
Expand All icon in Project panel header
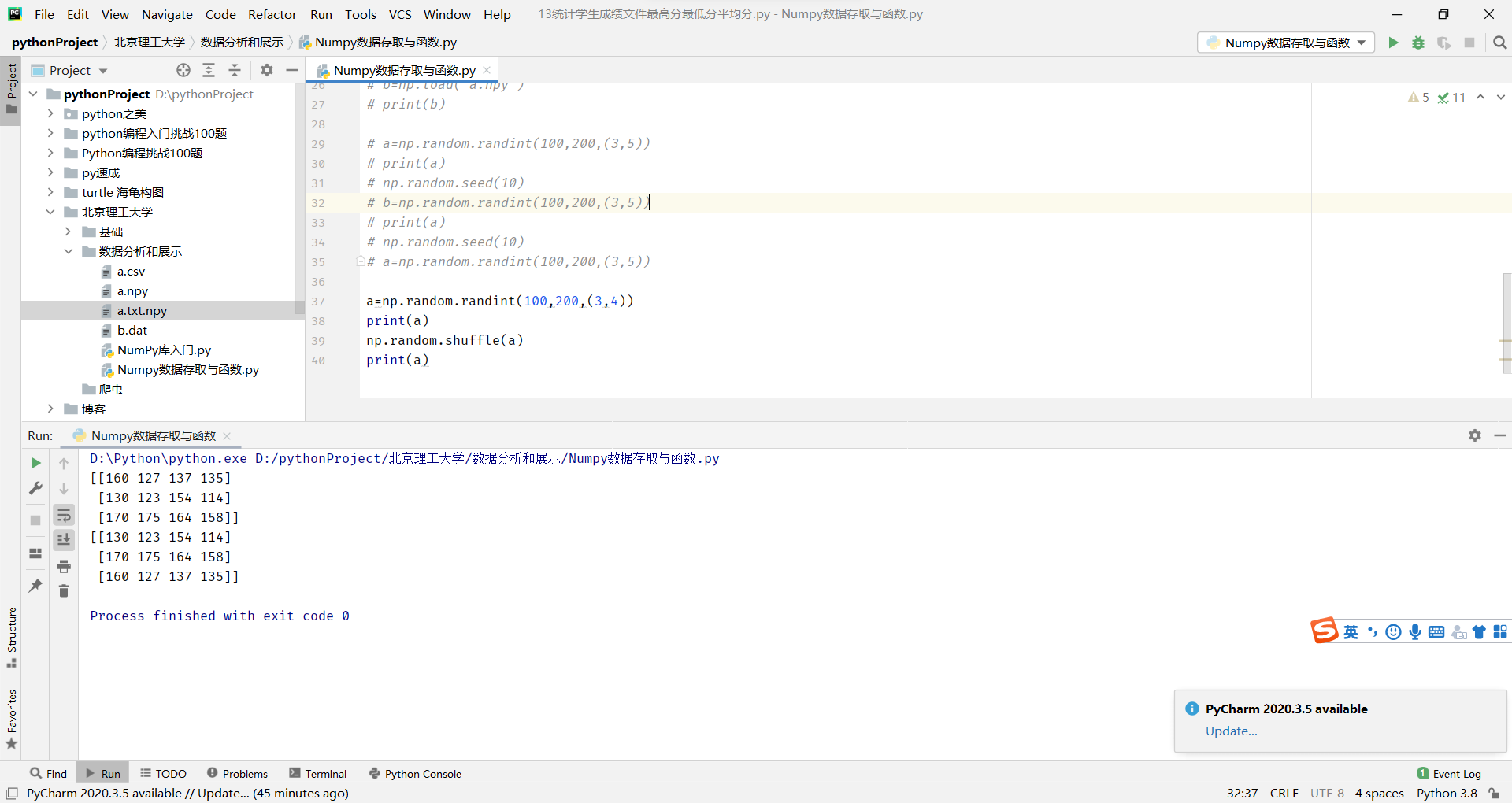209,70
